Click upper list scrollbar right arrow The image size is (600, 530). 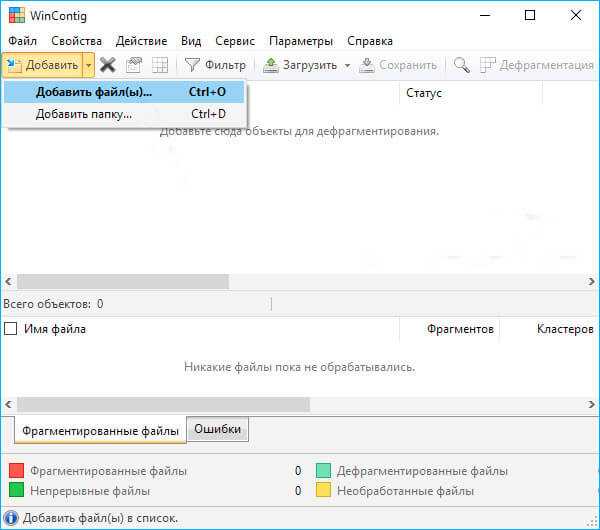click(x=591, y=282)
